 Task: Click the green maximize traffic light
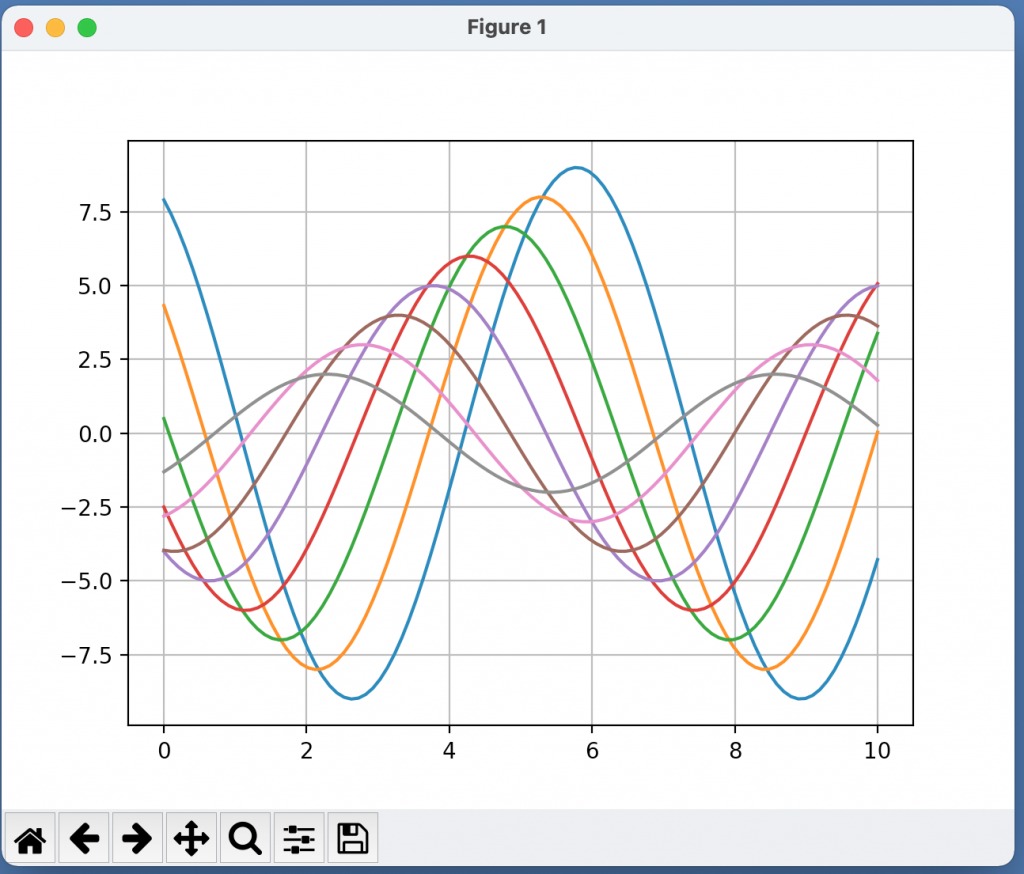tap(87, 27)
